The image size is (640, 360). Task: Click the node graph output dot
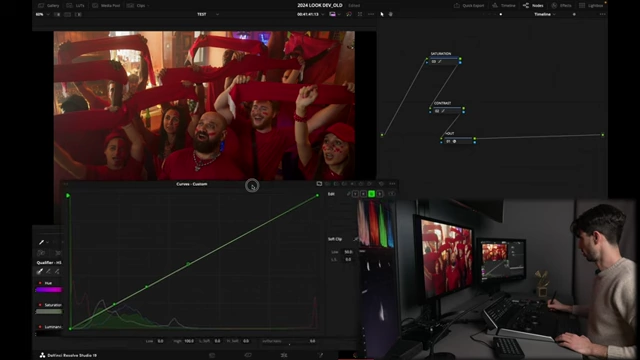[603, 135]
